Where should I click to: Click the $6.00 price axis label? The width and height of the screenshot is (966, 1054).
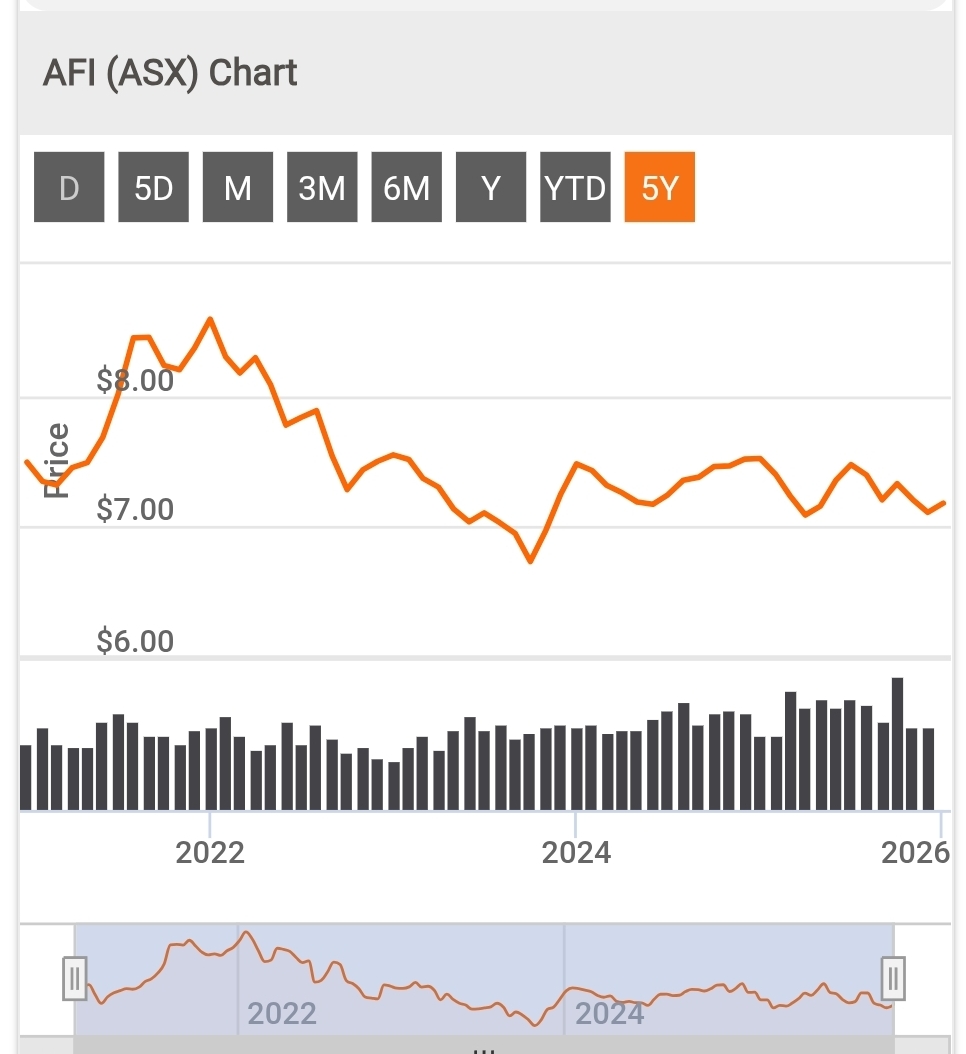click(x=135, y=641)
